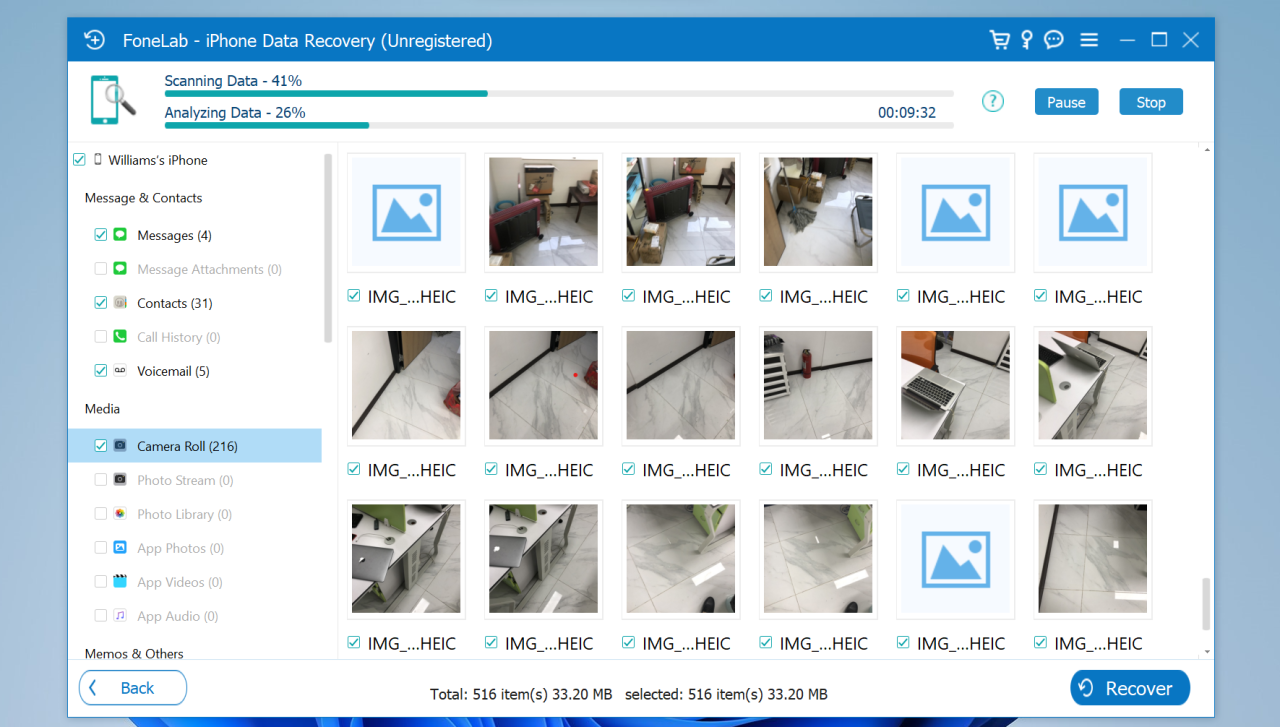Screen dimensions: 1280x727
Task: Select Camera Roll (216) category
Action: click(187, 446)
